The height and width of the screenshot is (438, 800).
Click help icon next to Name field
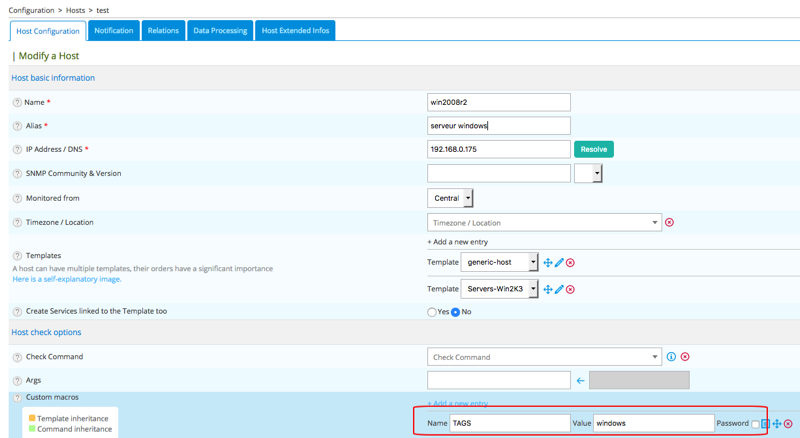pyautogui.click(x=17, y=103)
